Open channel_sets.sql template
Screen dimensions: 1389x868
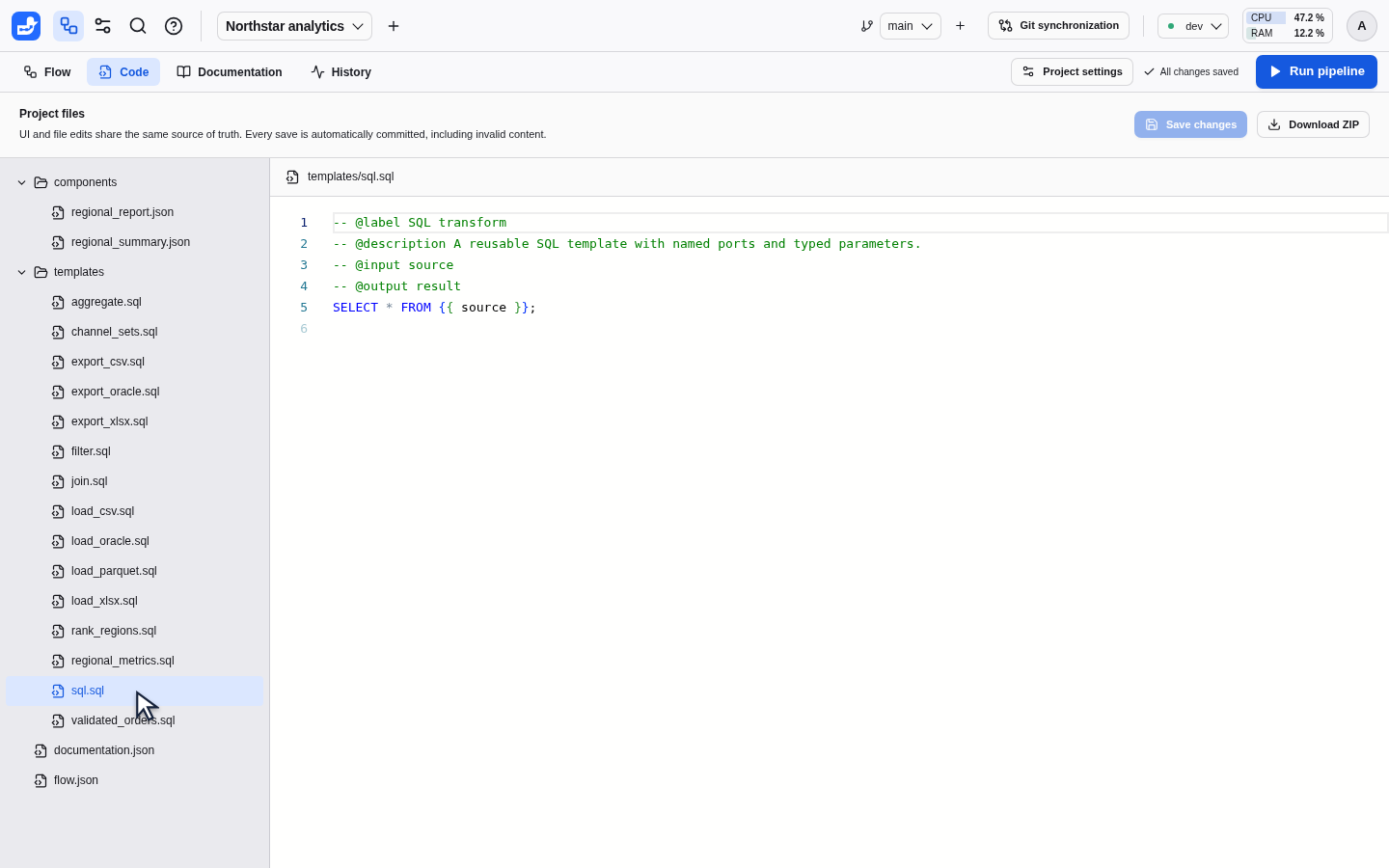coord(135,332)
